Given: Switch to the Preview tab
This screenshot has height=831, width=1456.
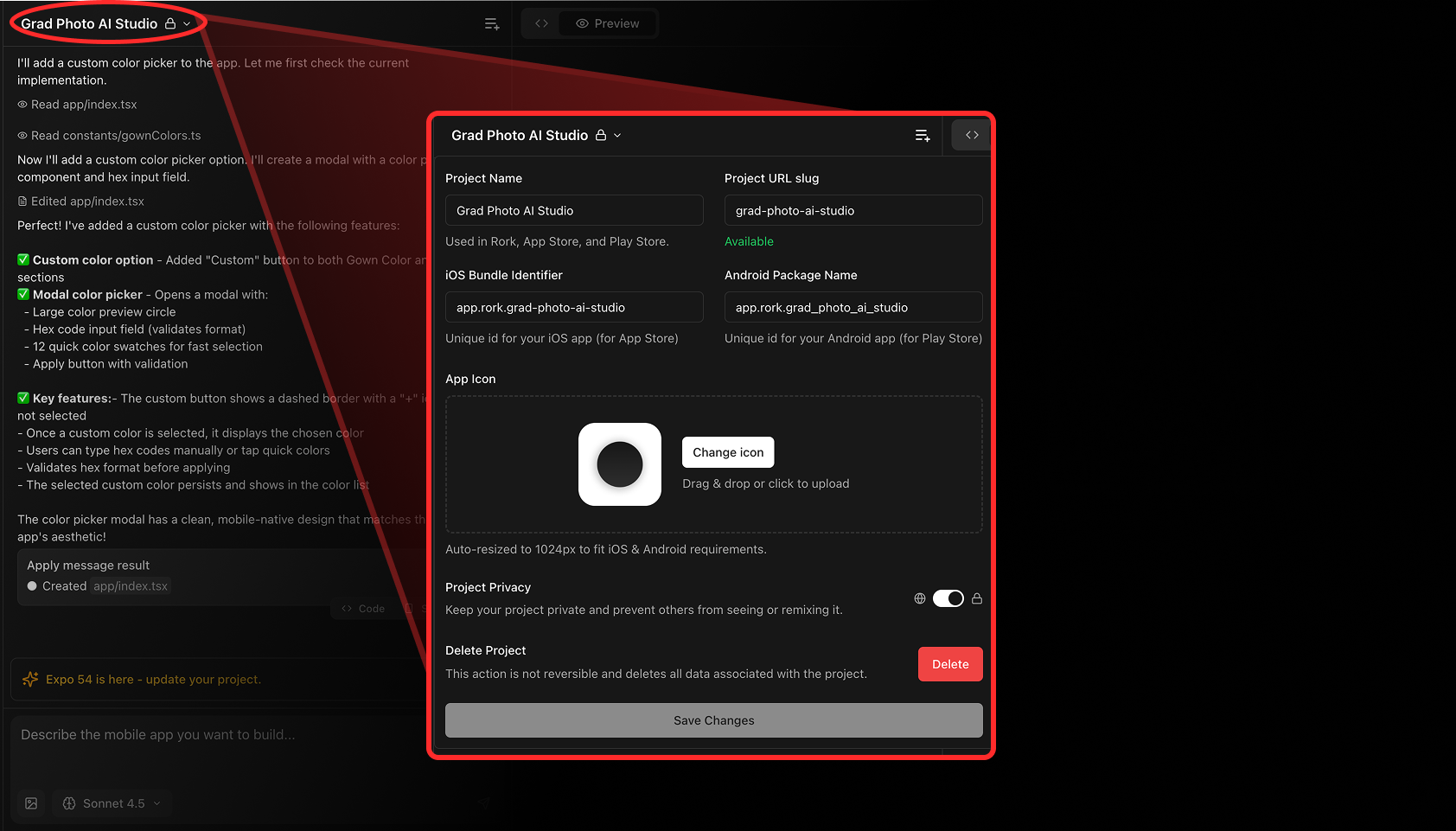Looking at the screenshot, I should 608,23.
